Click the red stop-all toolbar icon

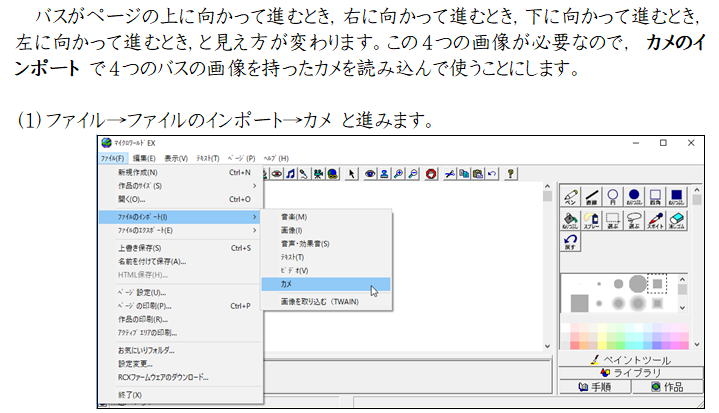pyautogui.click(x=431, y=174)
